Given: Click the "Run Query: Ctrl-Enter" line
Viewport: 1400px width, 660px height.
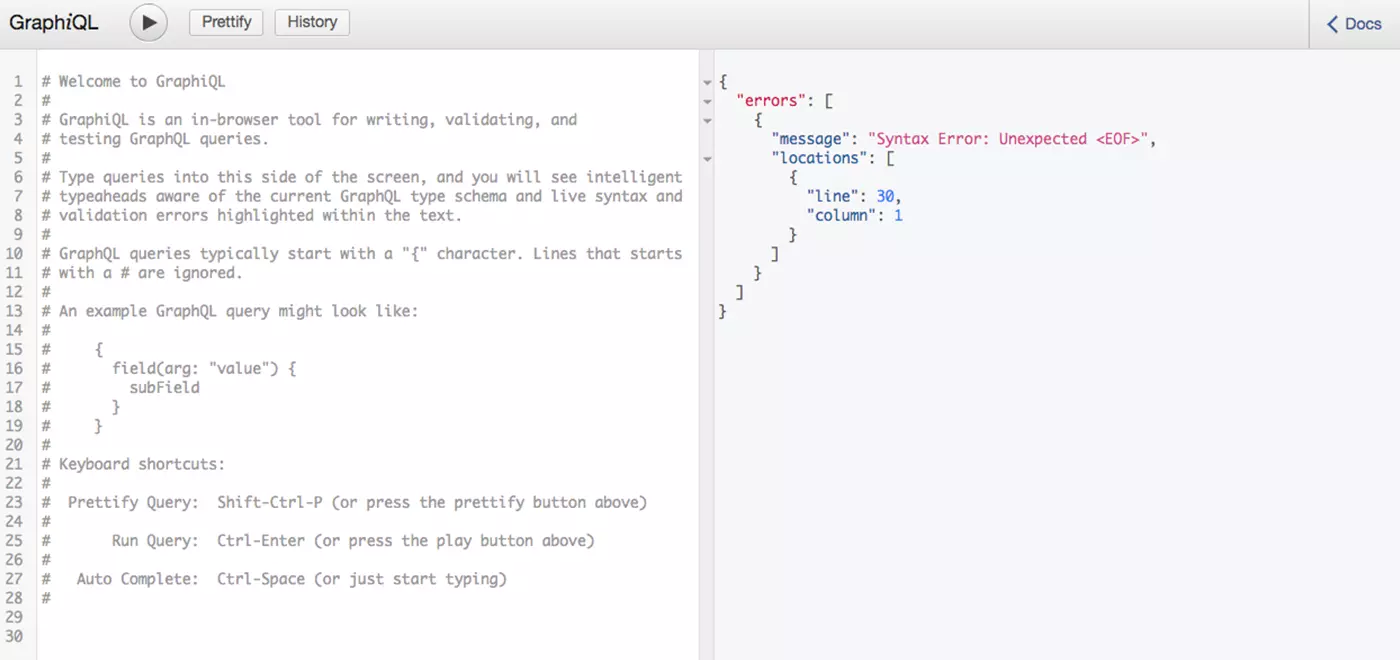Looking at the screenshot, I should tap(318, 541).
